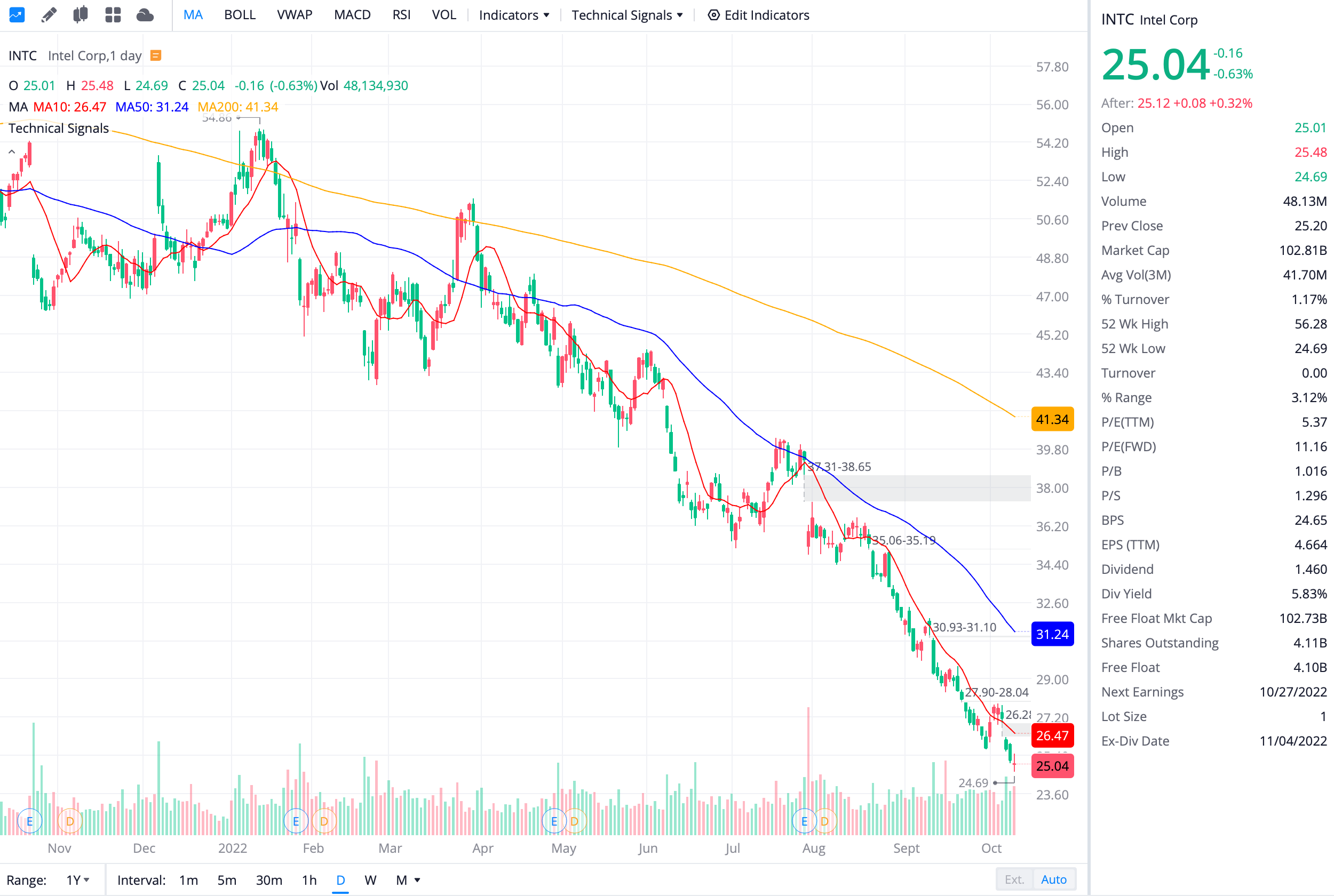
Task: Select the 30m interval
Action: (x=268, y=880)
